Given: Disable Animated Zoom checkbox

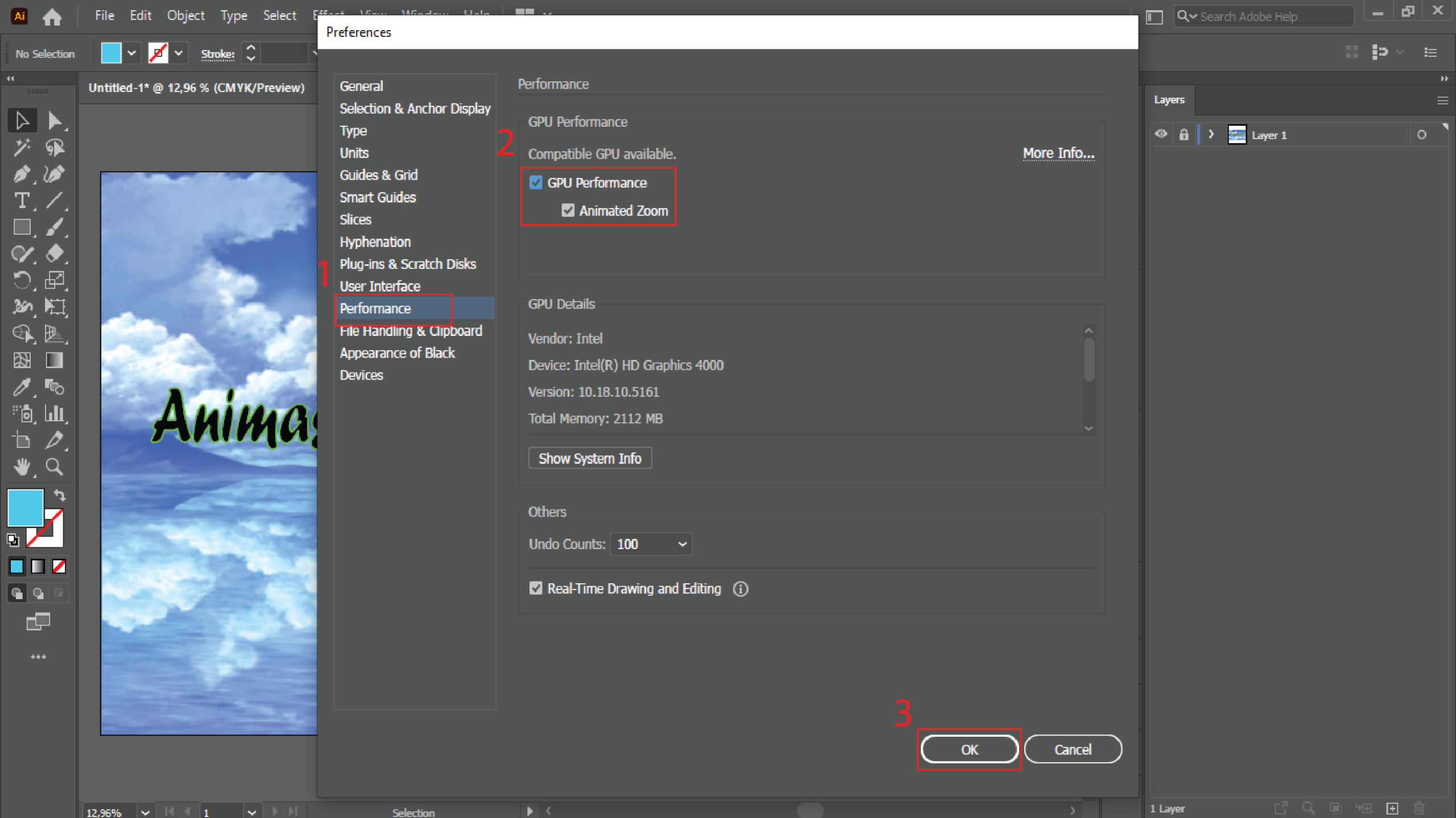Looking at the screenshot, I should [x=568, y=210].
